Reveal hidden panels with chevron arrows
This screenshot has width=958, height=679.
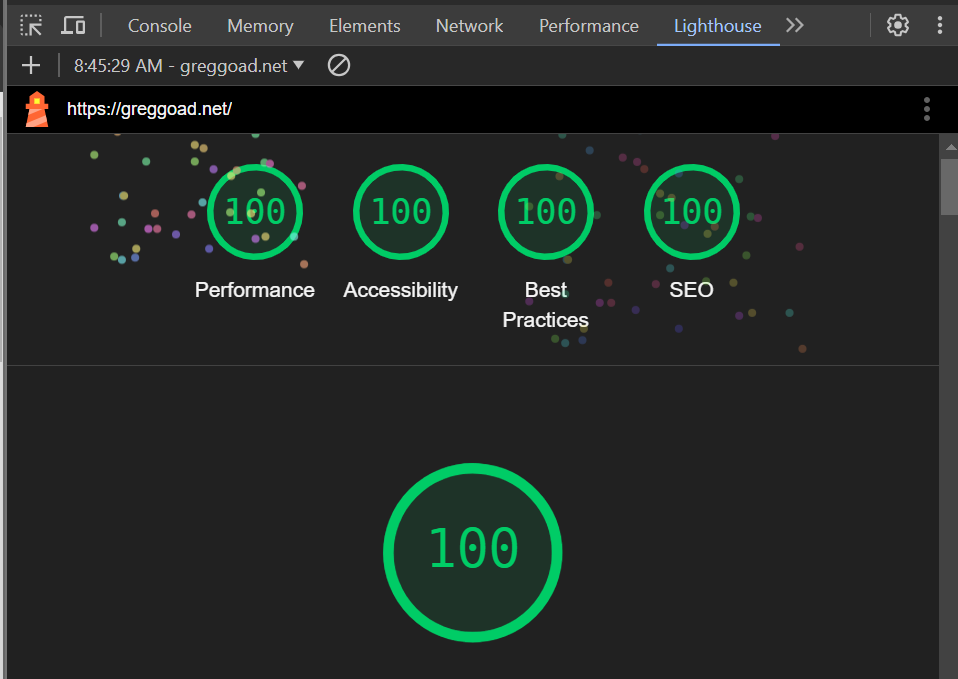[x=794, y=25]
